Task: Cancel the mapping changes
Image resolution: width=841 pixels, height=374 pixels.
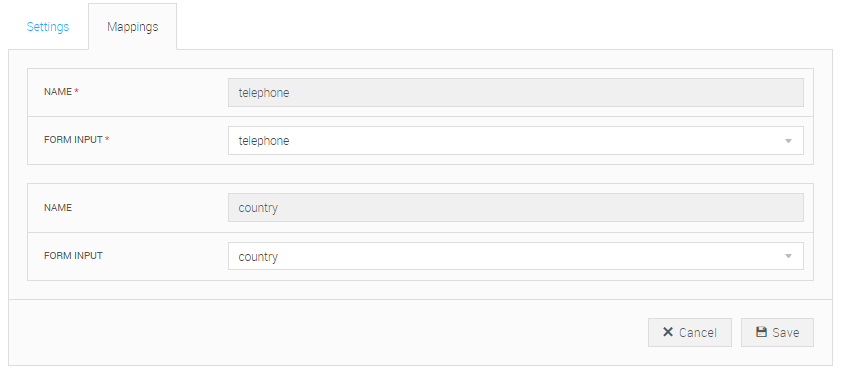Action: [690, 332]
